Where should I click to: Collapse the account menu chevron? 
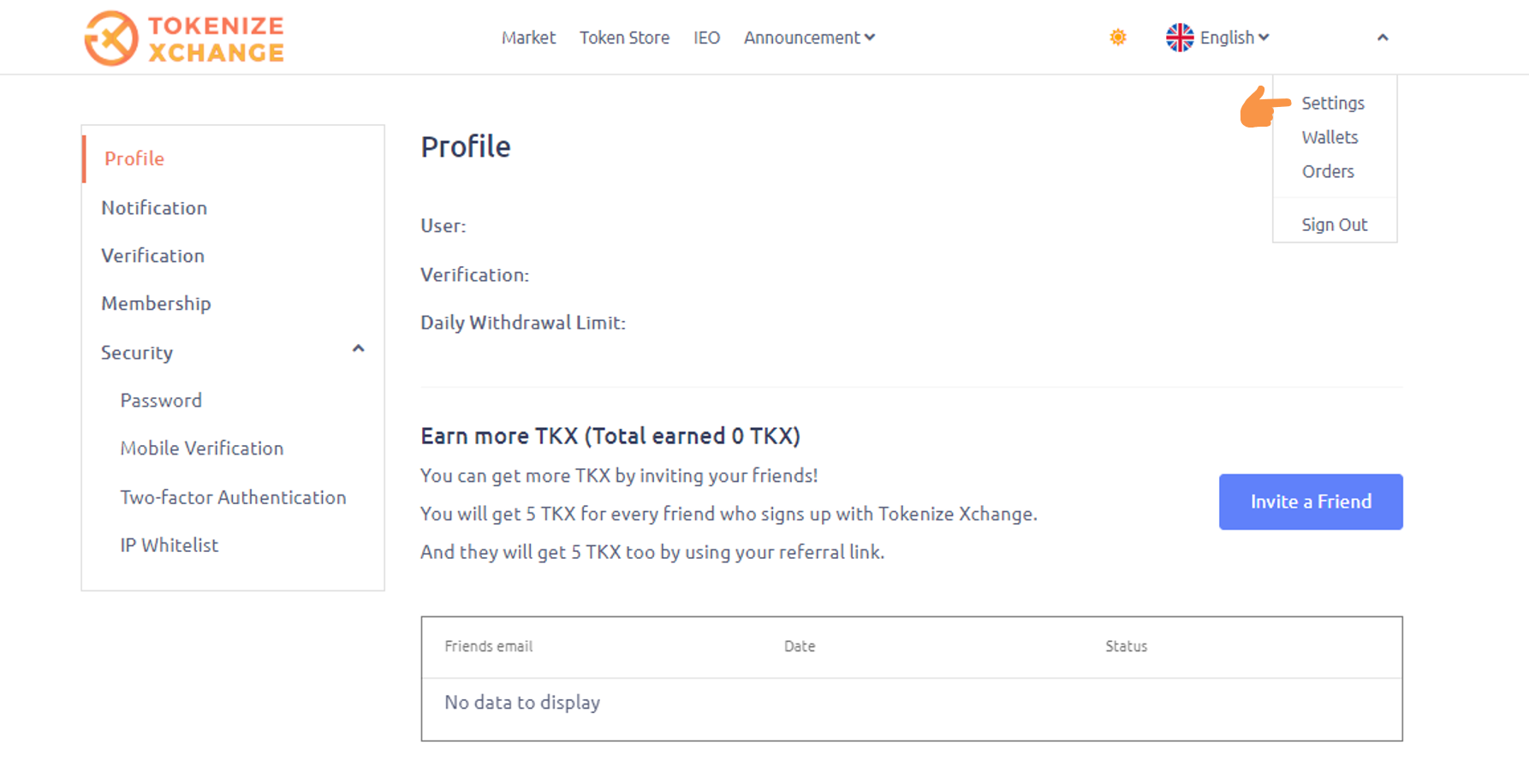1383,38
